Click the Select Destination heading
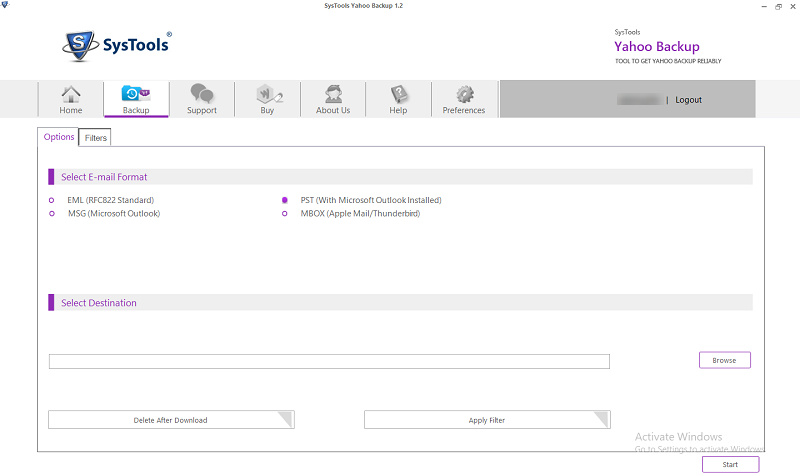 tap(99, 303)
